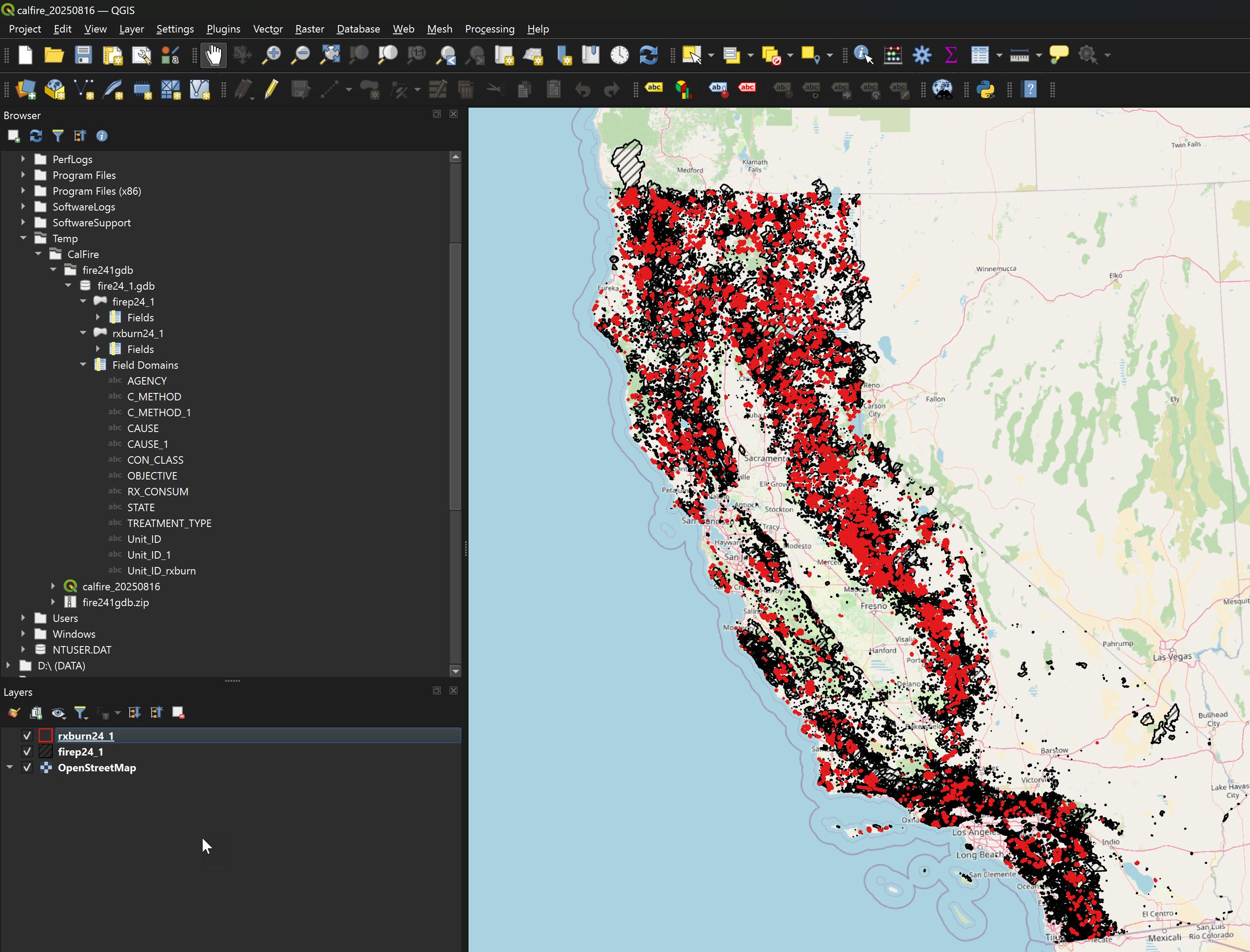Click the Browser panel scroll-down arrow
The height and width of the screenshot is (952, 1250).
point(455,671)
